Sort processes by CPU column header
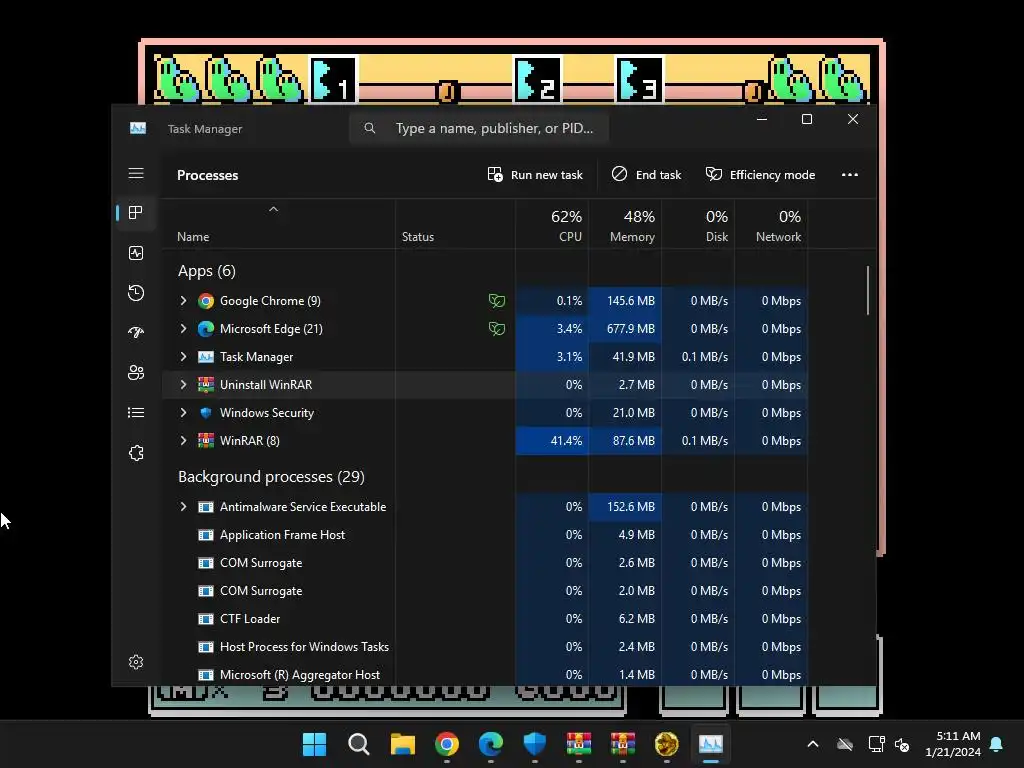 point(552,225)
